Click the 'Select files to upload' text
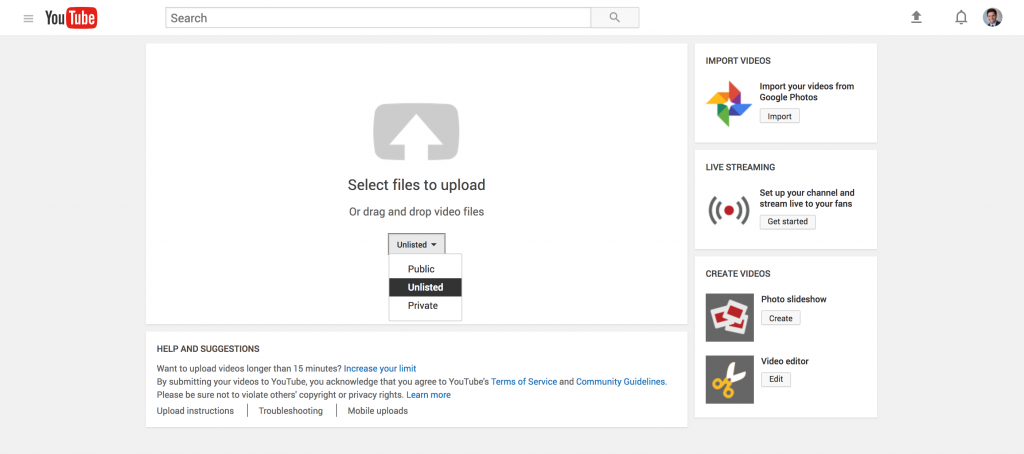 (417, 185)
